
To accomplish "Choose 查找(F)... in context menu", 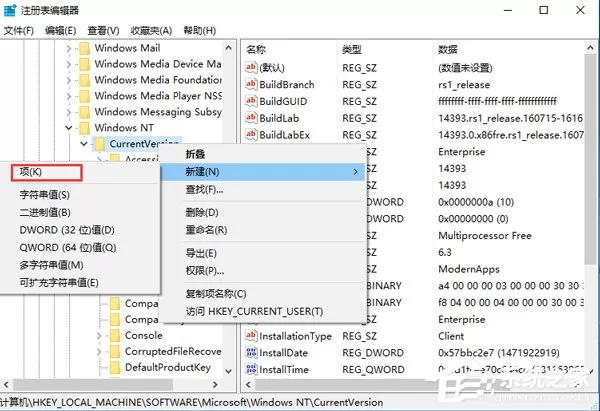I will (x=262, y=189).
